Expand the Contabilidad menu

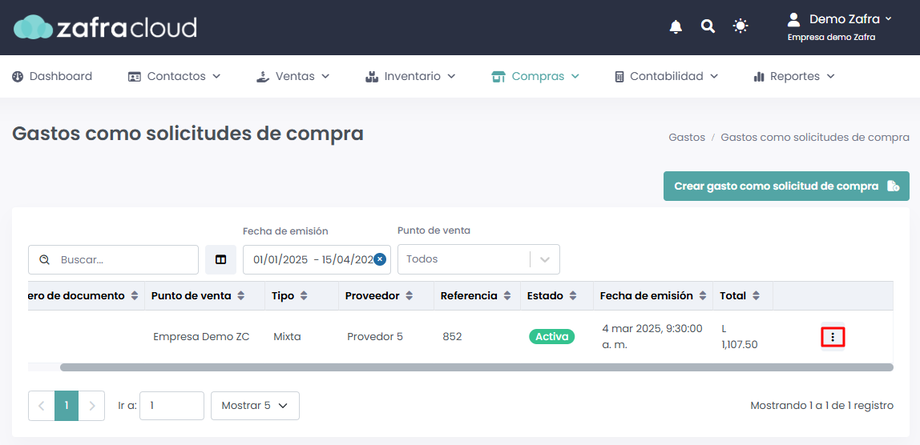(x=666, y=76)
